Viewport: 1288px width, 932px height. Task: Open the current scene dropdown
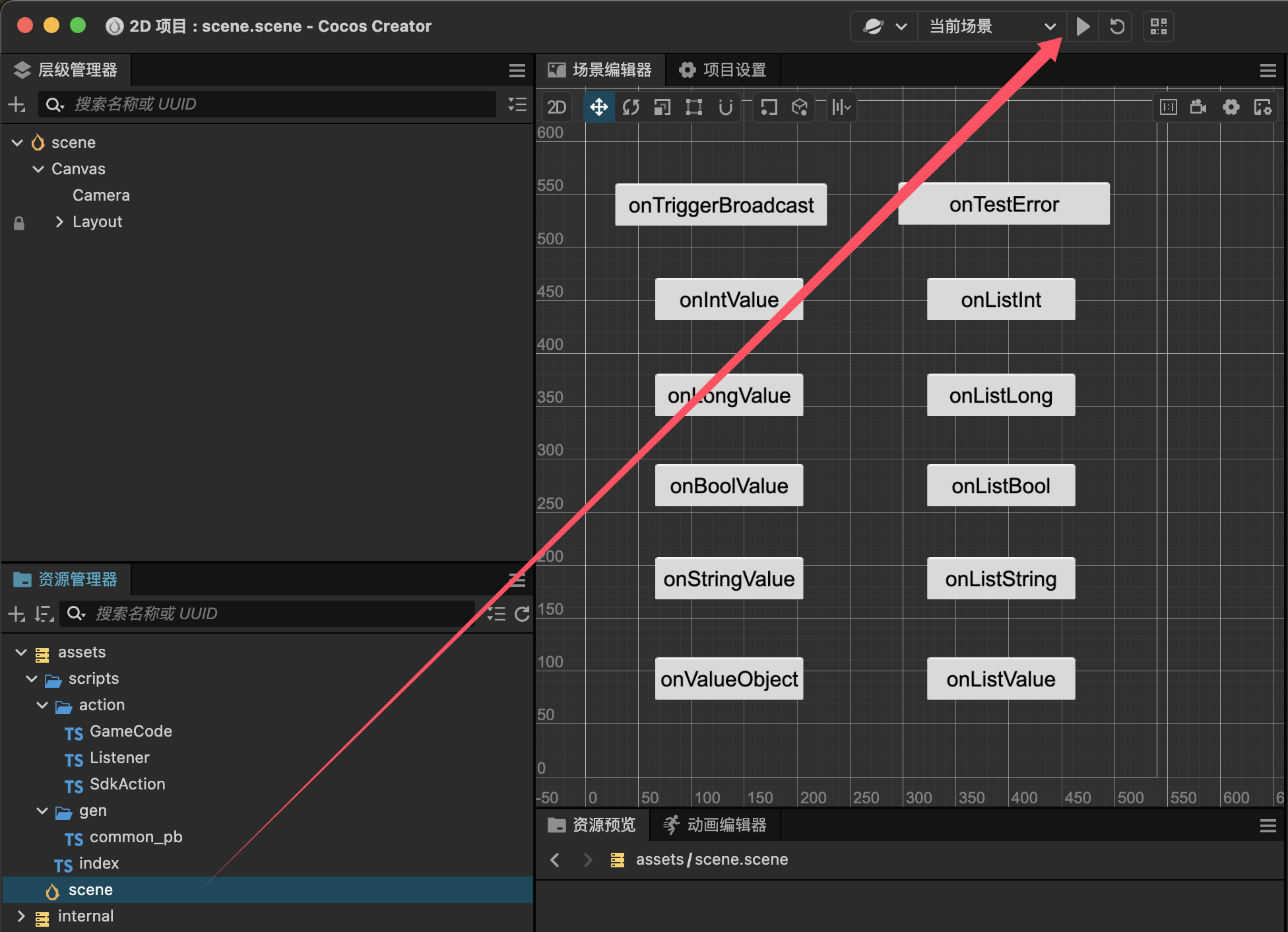[991, 26]
